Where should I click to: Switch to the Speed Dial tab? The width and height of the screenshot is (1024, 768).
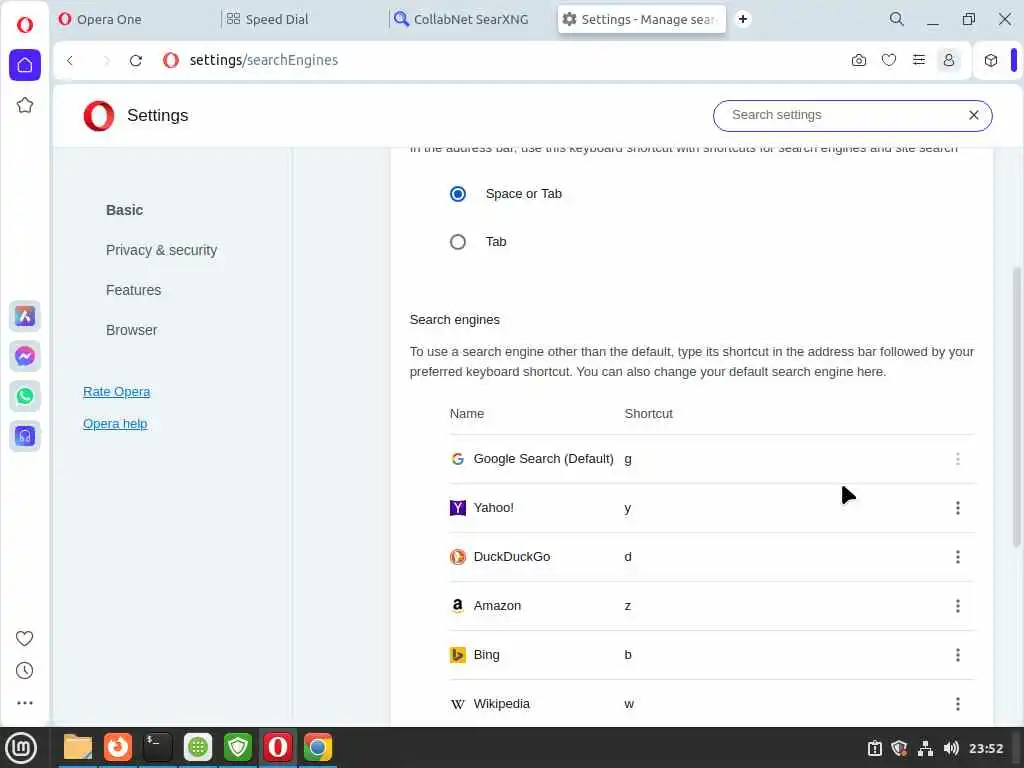[302, 19]
